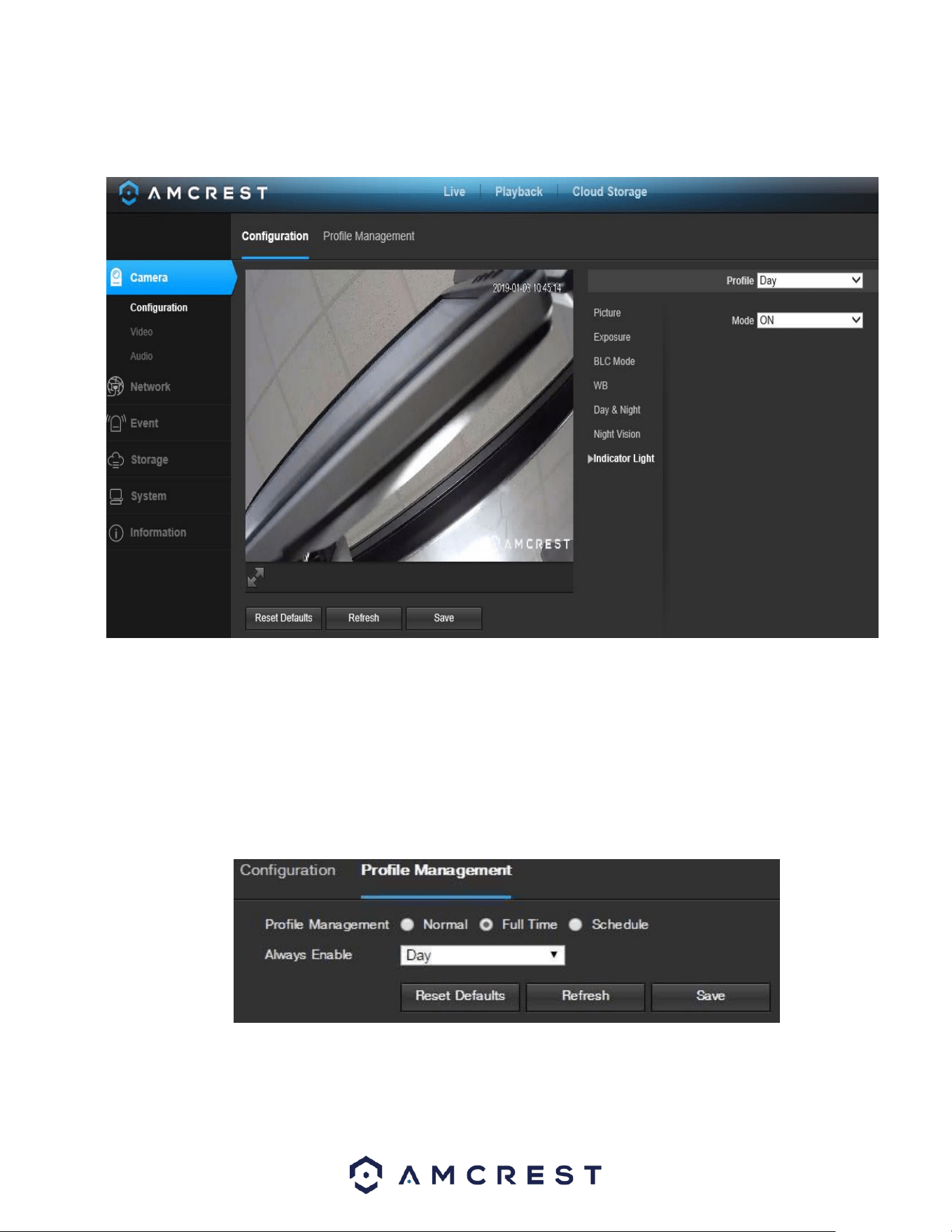Select the Full Time radio button

tap(486, 924)
